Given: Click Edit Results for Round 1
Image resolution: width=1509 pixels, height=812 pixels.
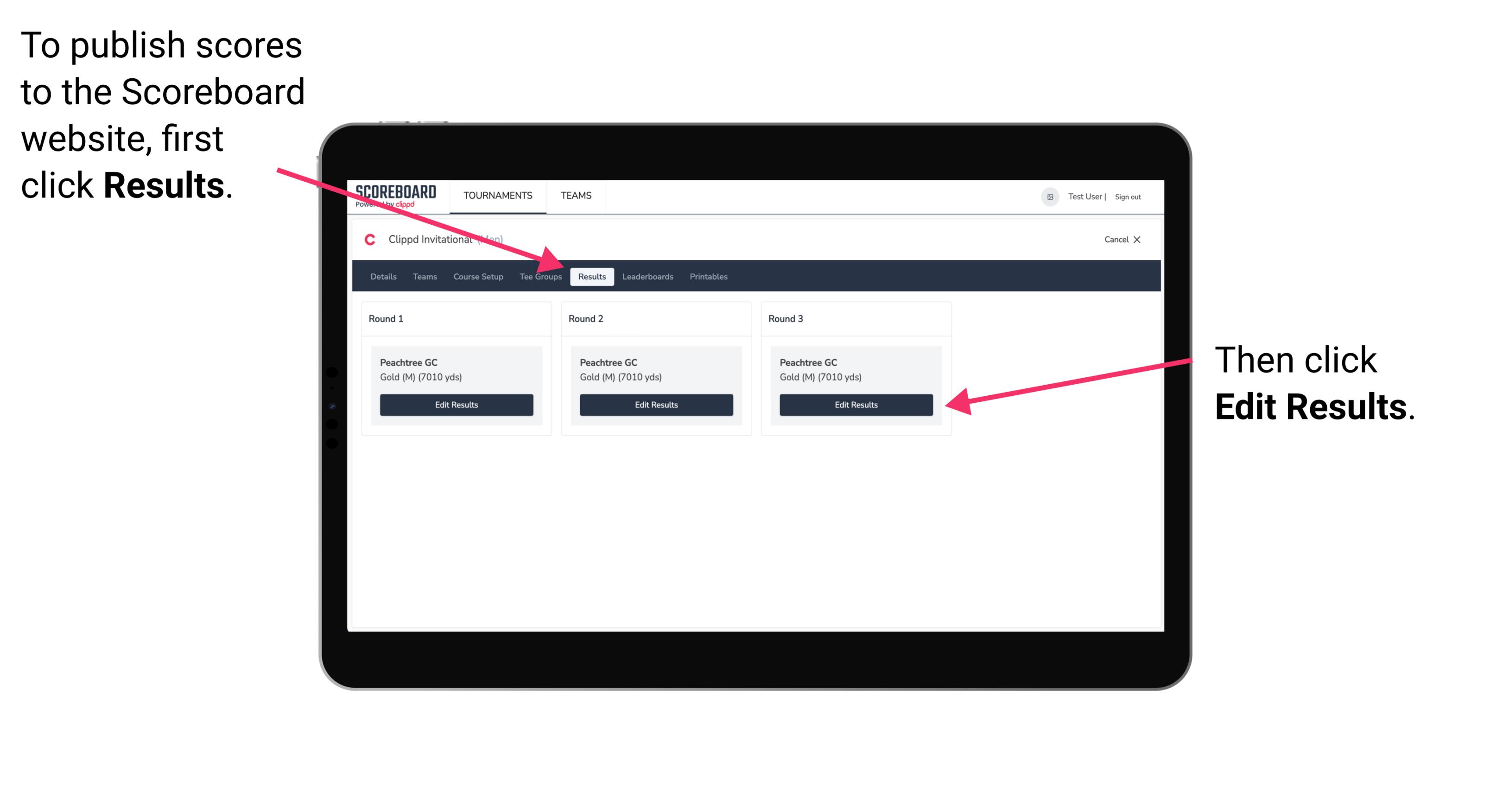Looking at the screenshot, I should 456,405.
